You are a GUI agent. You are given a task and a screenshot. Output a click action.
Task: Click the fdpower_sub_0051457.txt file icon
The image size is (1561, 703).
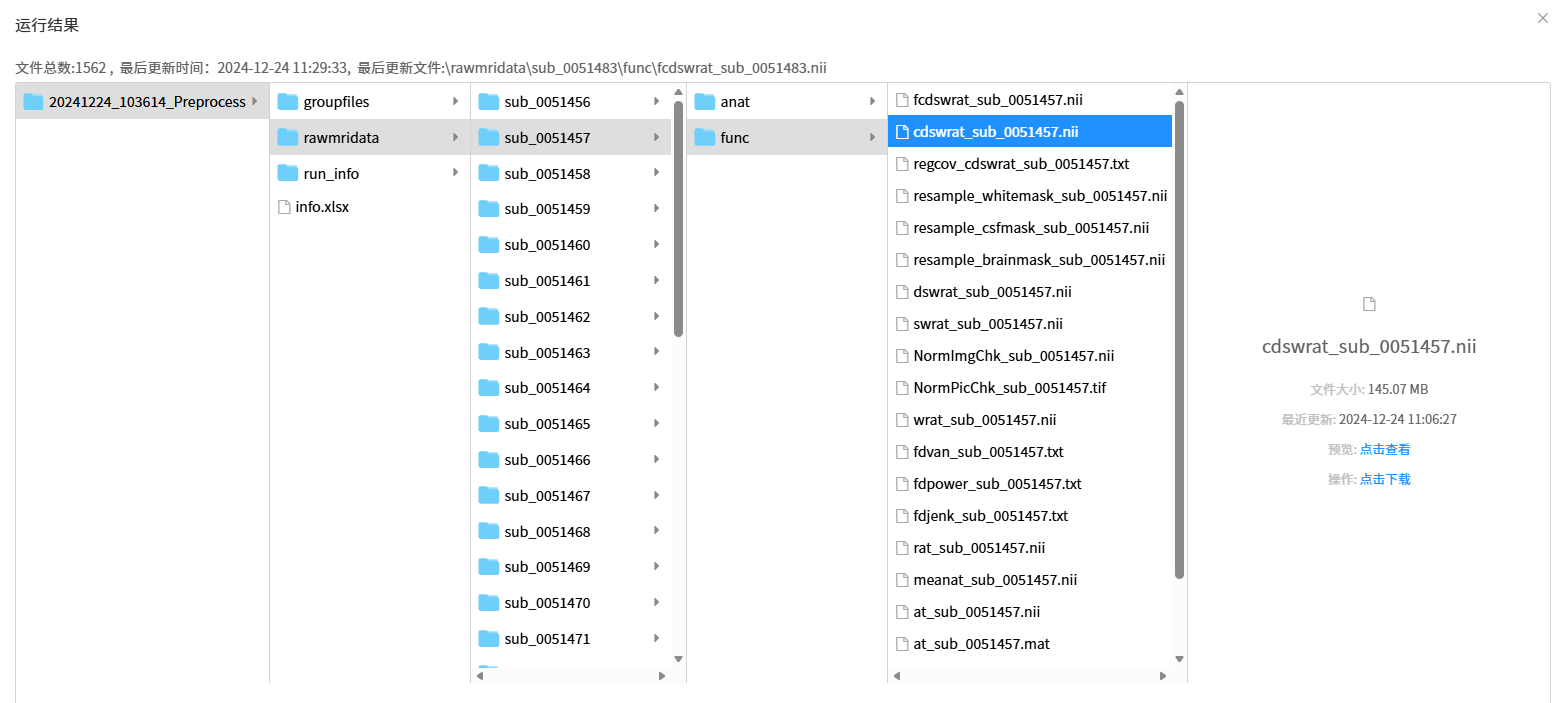(902, 484)
